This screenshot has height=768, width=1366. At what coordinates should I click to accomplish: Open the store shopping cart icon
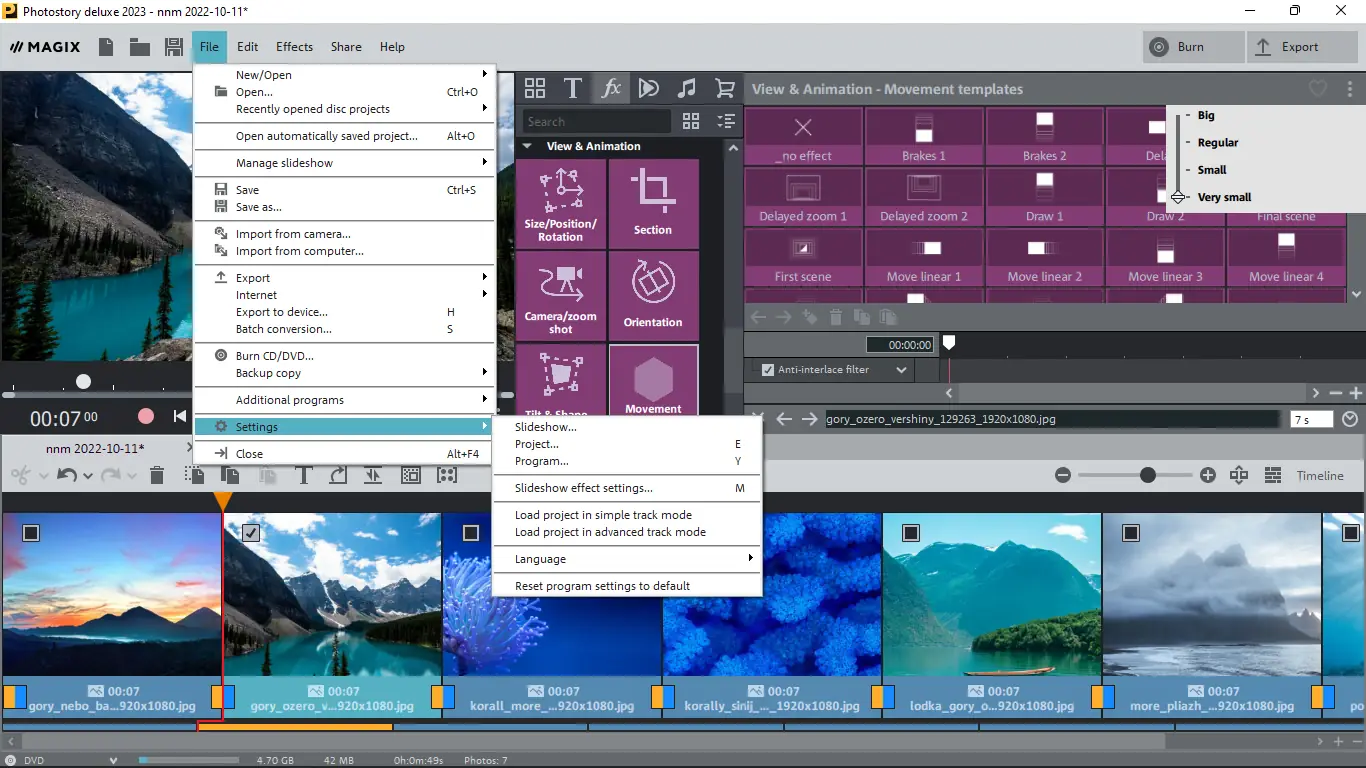pos(725,89)
